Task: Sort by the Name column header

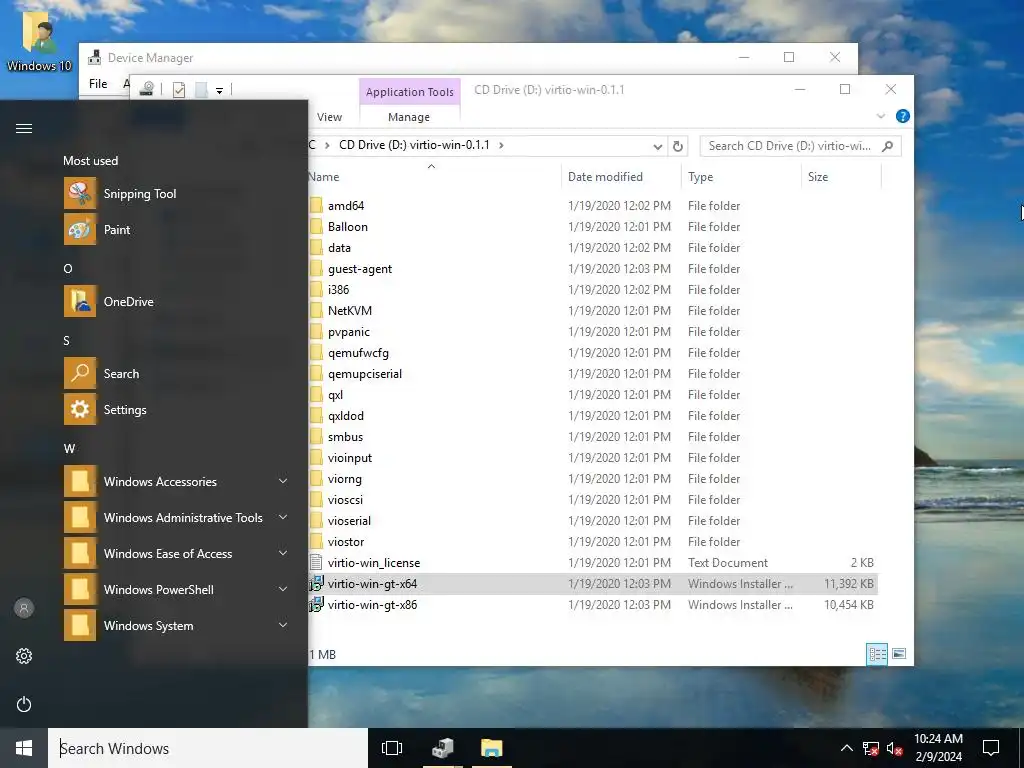Action: [x=434, y=177]
